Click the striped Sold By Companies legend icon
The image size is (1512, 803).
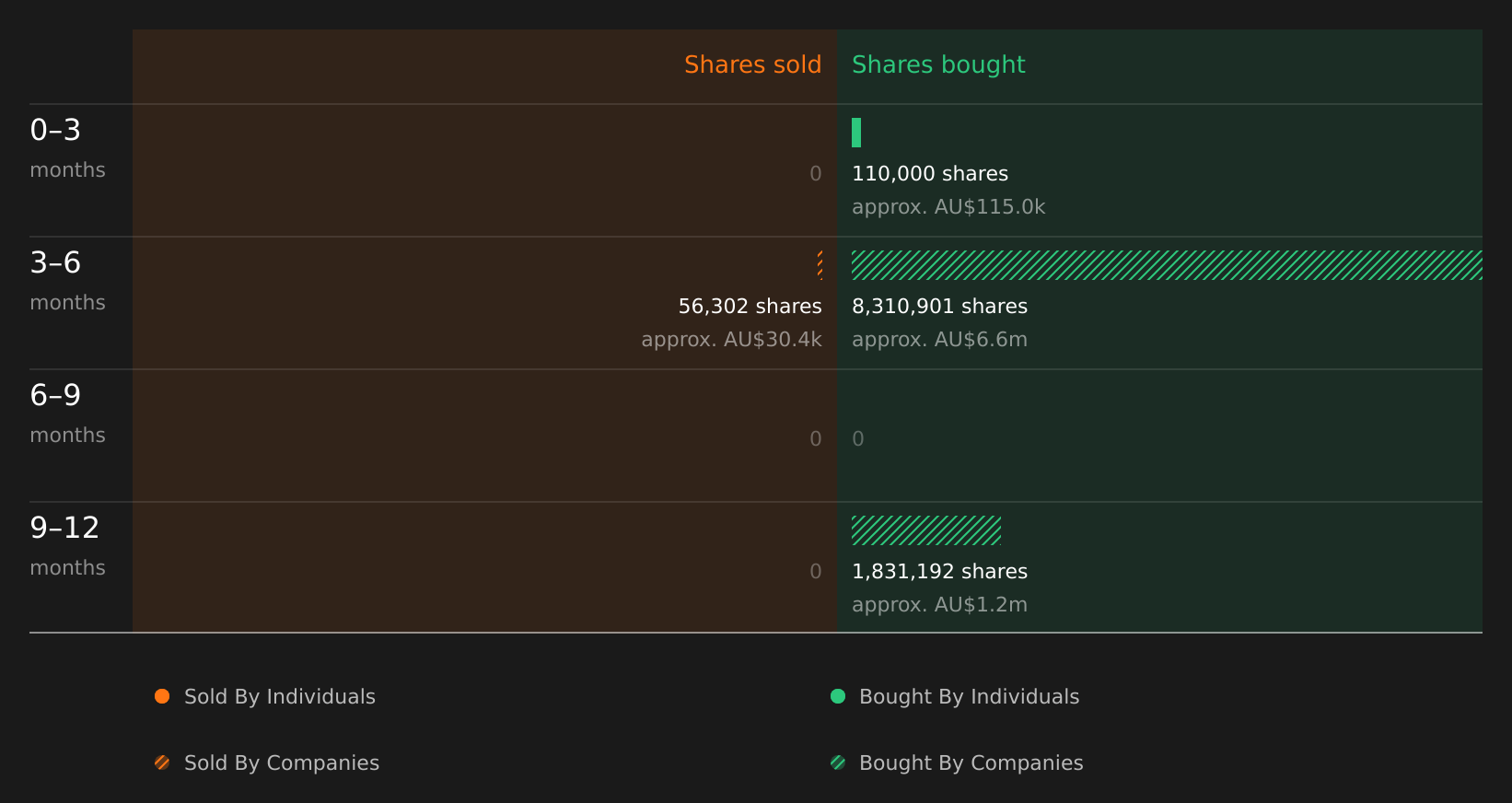(162, 762)
